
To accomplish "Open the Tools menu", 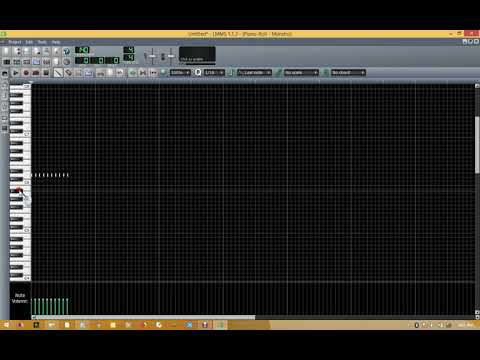I will pyautogui.click(x=42, y=42).
